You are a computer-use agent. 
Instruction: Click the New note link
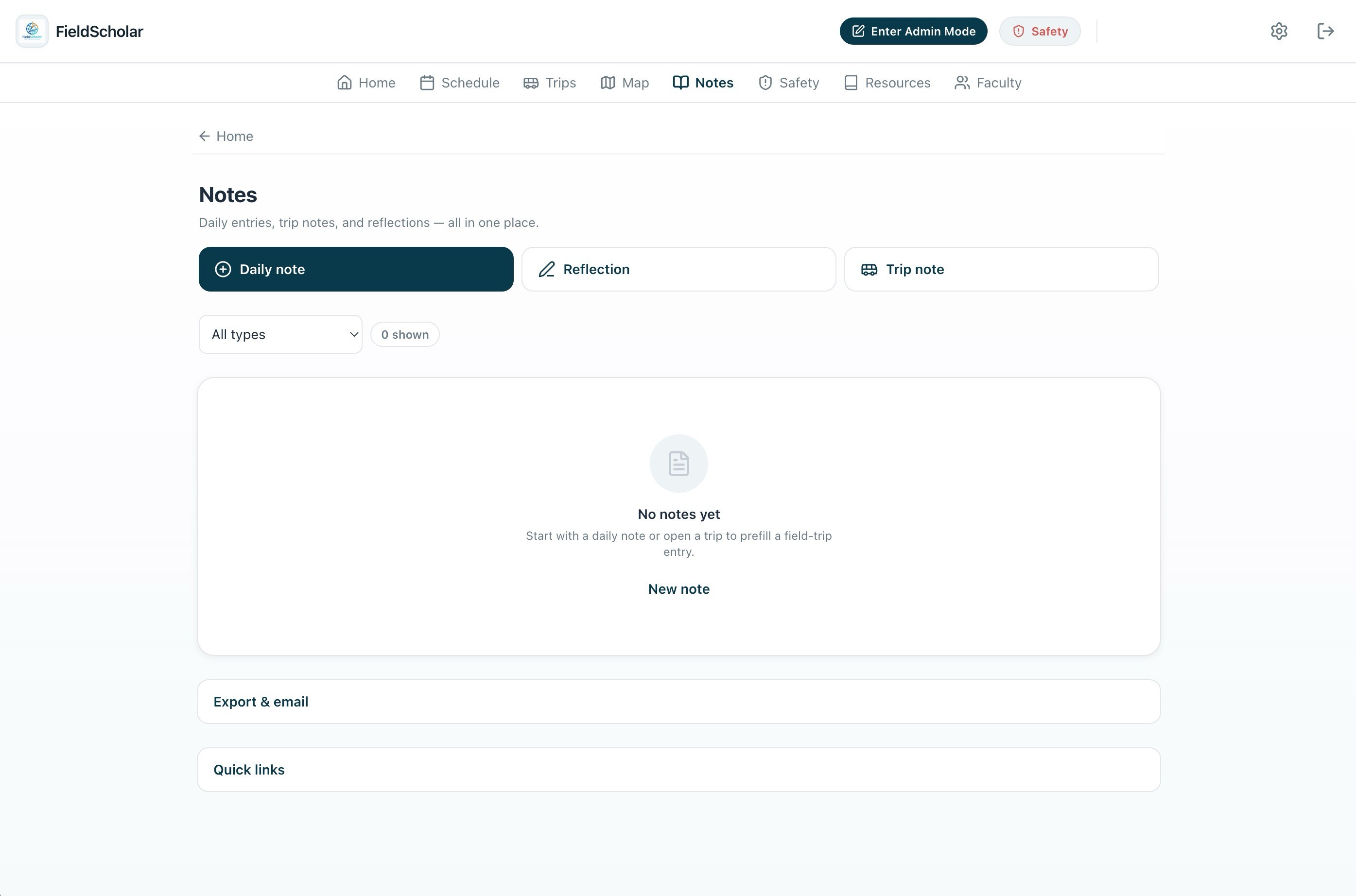pos(679,589)
